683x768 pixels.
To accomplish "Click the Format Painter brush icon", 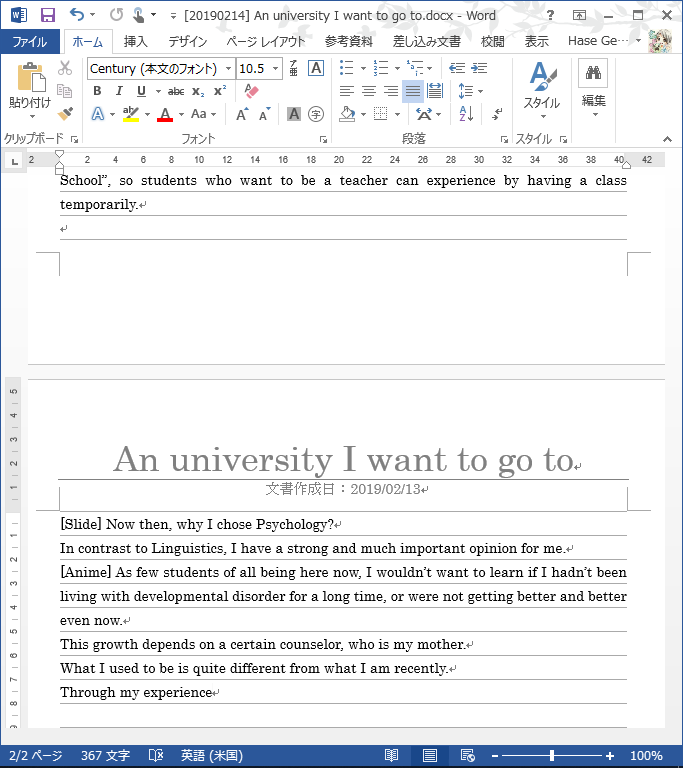I will coord(65,114).
